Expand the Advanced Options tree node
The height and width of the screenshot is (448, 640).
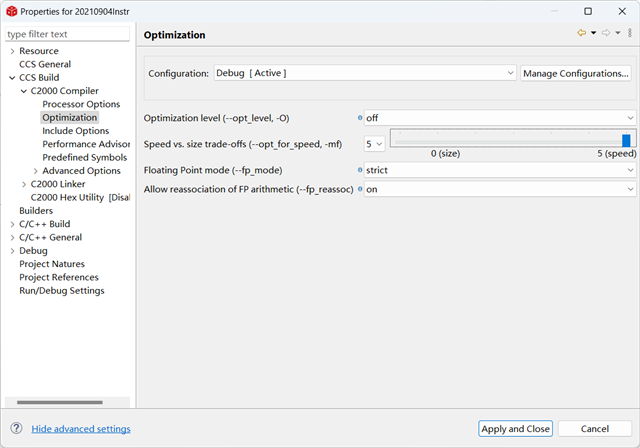click(36, 170)
